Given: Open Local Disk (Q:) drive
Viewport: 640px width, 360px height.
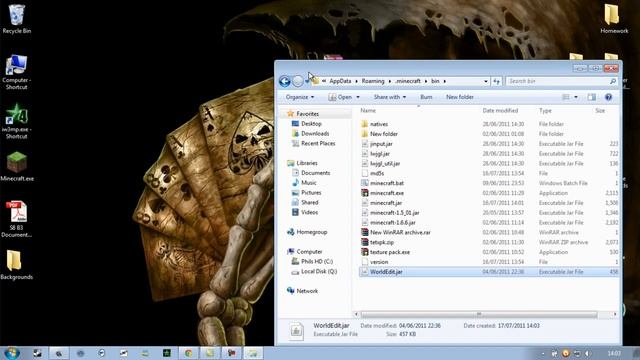Looking at the screenshot, I should coord(319,271).
